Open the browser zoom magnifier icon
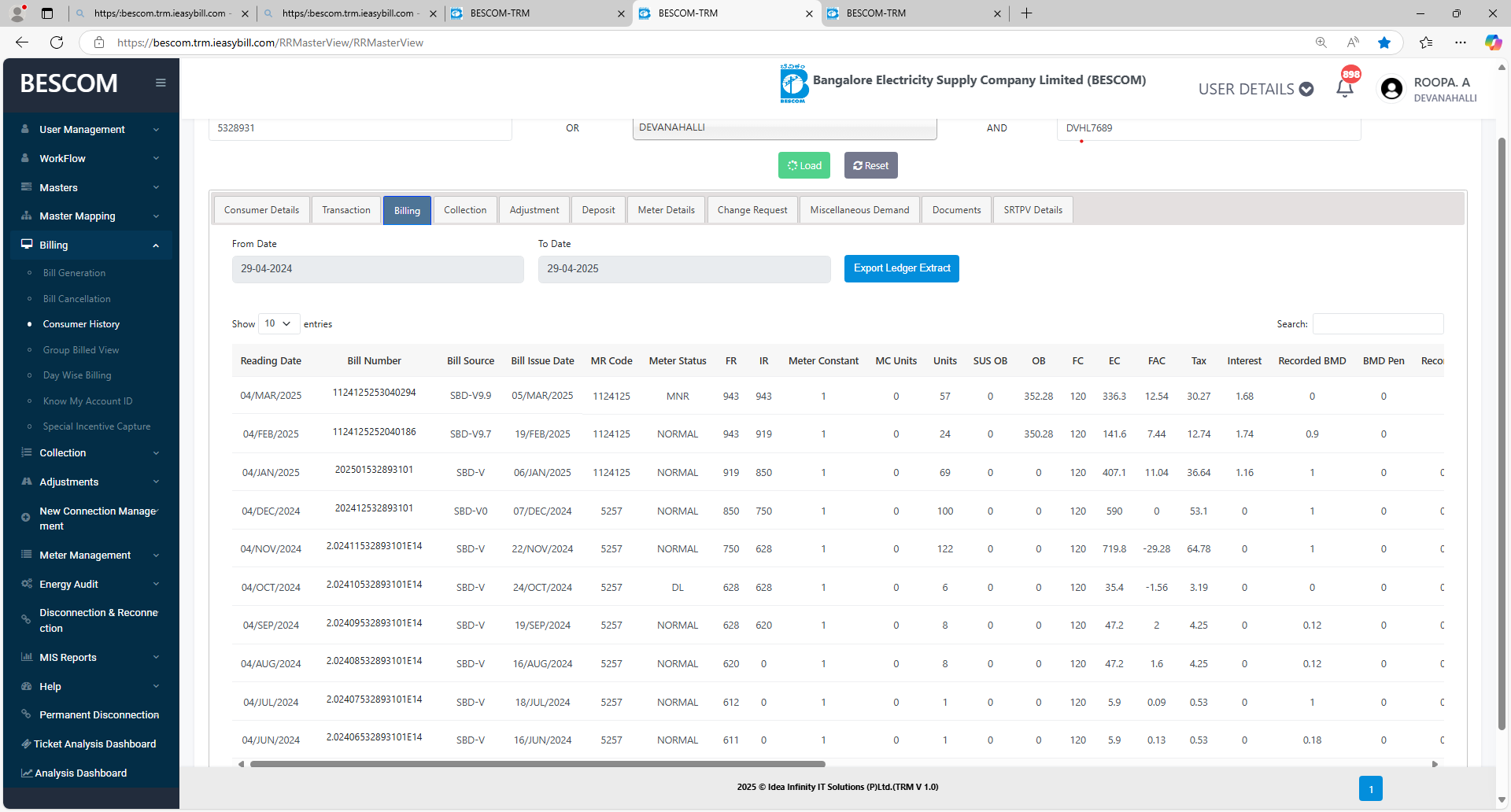Screen dimensions: 1511x812 (1321, 42)
